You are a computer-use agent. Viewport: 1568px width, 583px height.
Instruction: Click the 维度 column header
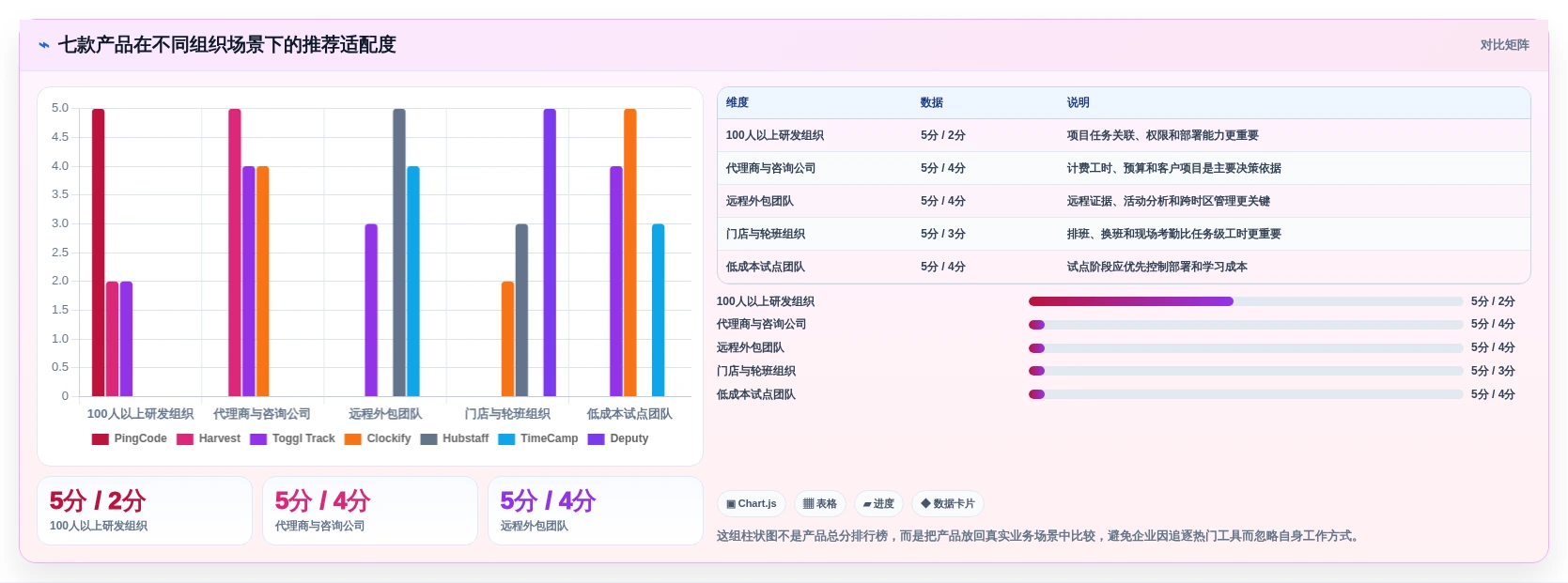[737, 103]
